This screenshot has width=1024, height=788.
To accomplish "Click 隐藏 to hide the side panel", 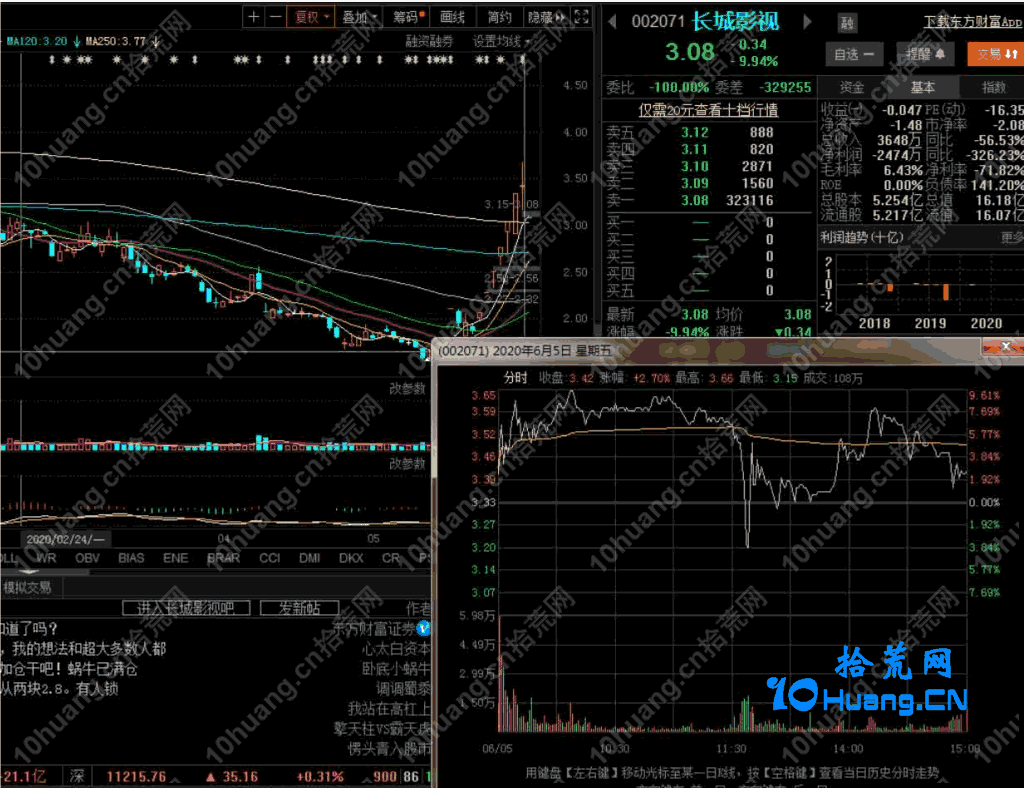I will (x=546, y=18).
